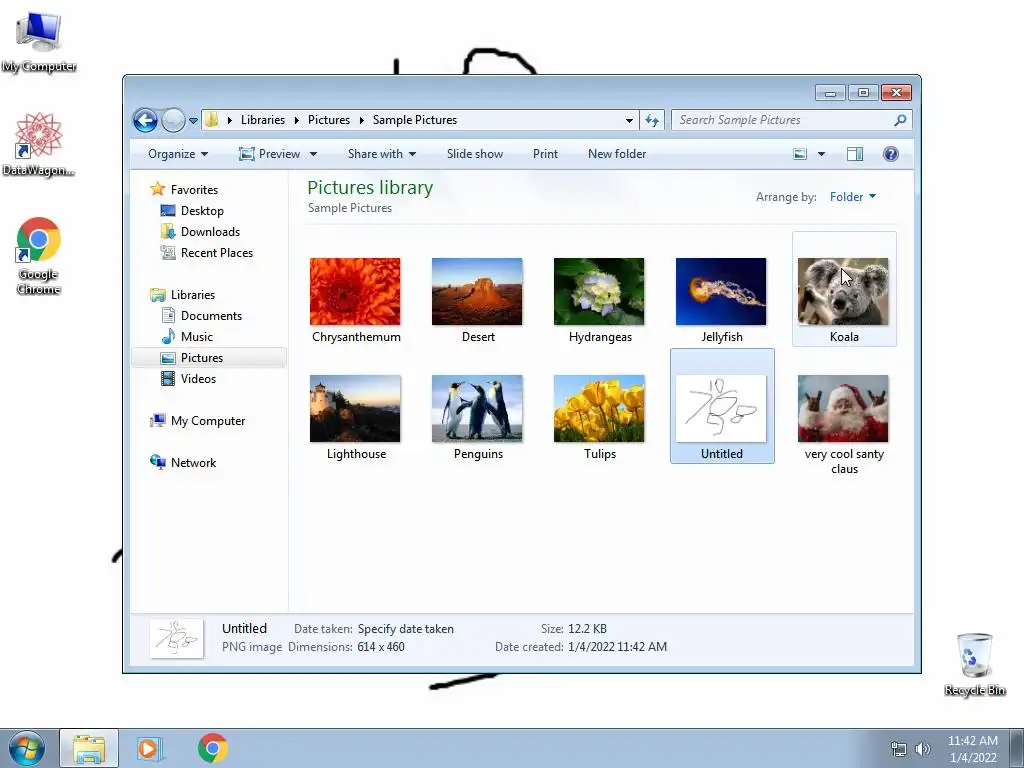Select the Penguins picture thumbnail
This screenshot has height=768, width=1024.
point(477,409)
